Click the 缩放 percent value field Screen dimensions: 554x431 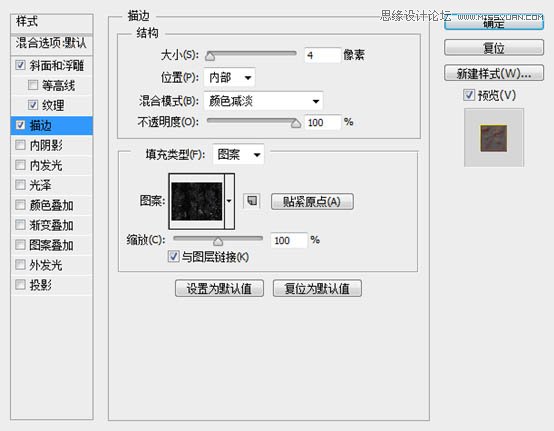[x=289, y=240]
